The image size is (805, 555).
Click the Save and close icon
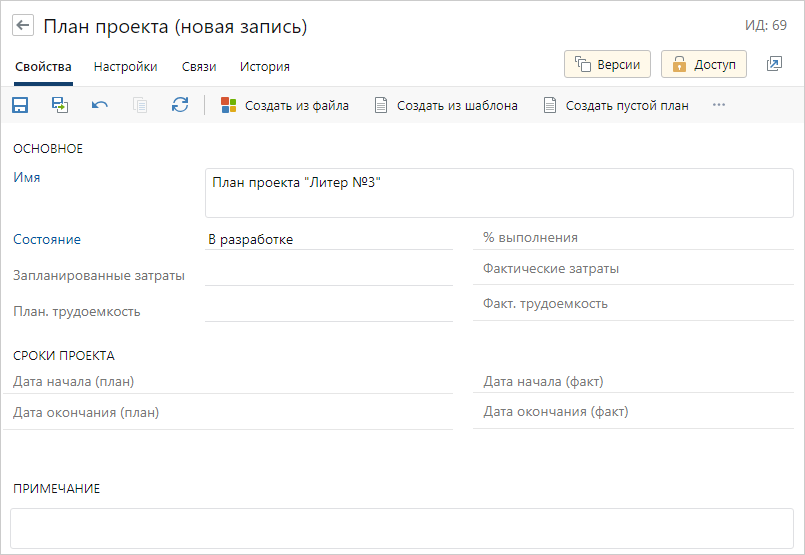(x=60, y=105)
